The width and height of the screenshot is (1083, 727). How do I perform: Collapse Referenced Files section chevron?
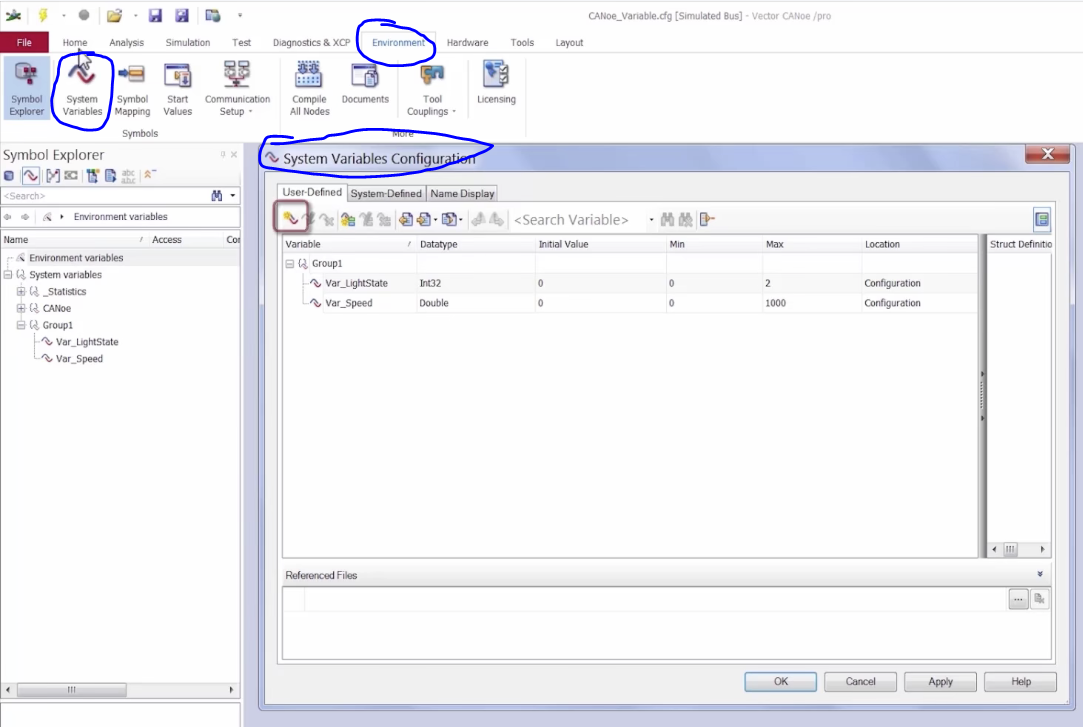point(1039,574)
